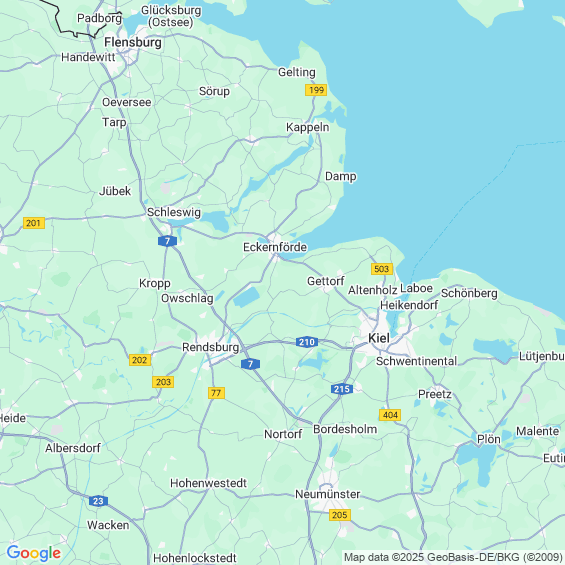The height and width of the screenshot is (565, 565).
Task: Click the A7 highway shield near Rendsburg
Action: coord(250,364)
